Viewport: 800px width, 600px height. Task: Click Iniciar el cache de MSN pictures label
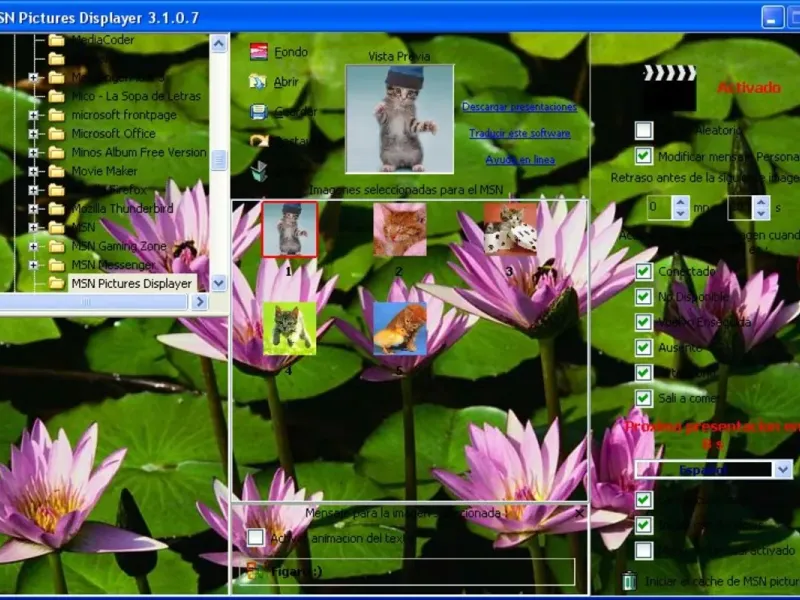[722, 581]
